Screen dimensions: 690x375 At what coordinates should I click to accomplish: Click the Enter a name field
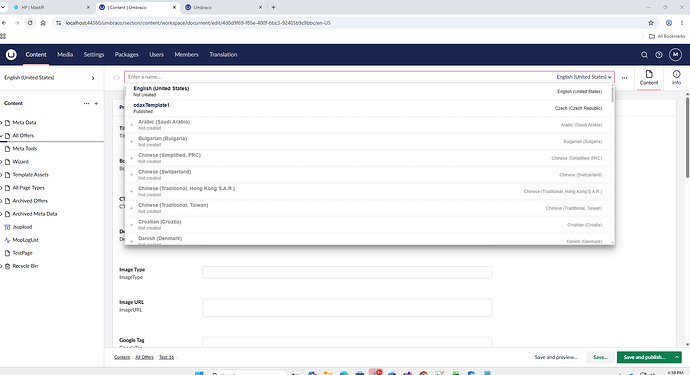[339, 77]
